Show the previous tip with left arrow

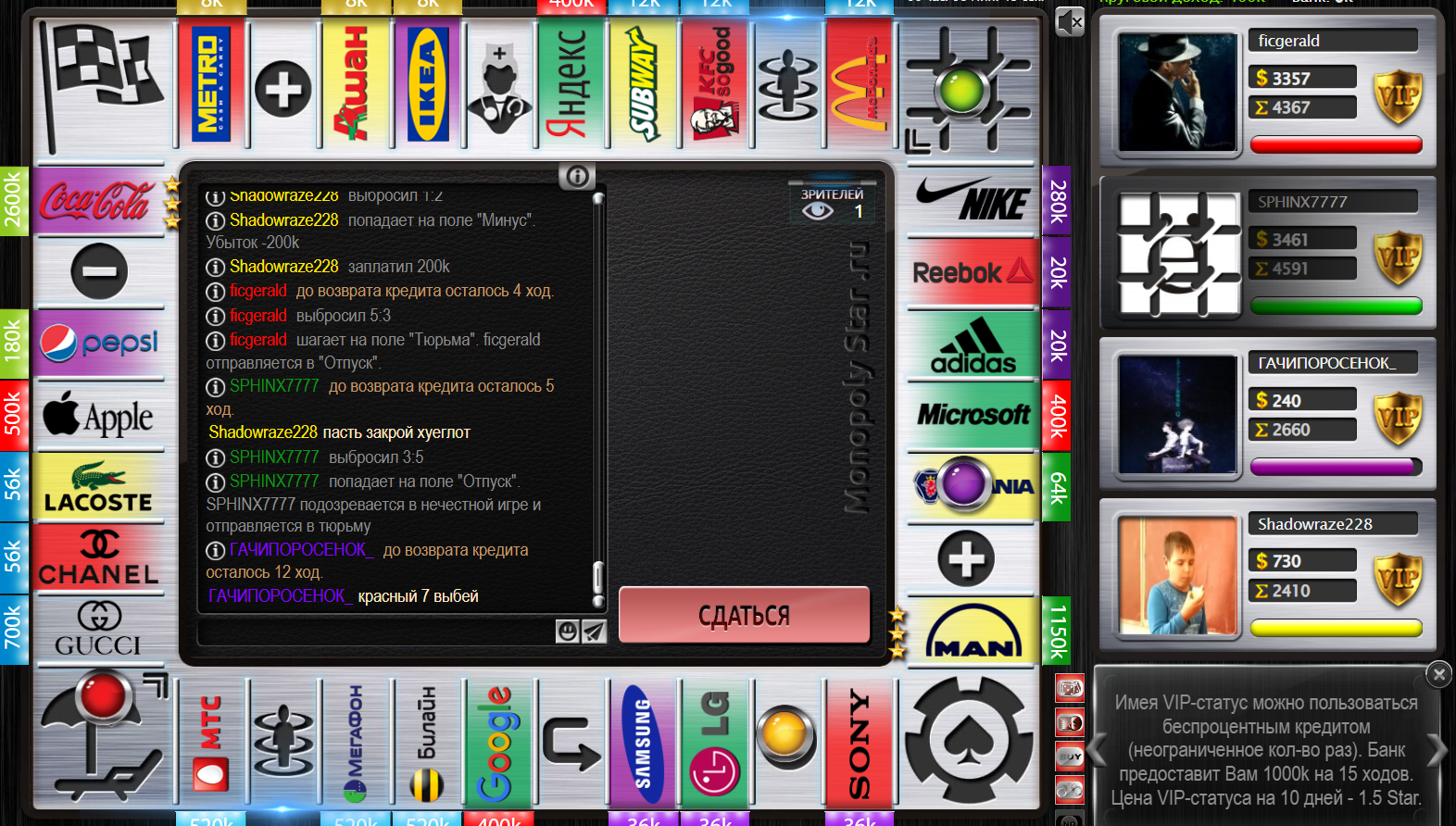pyautogui.click(x=1098, y=749)
